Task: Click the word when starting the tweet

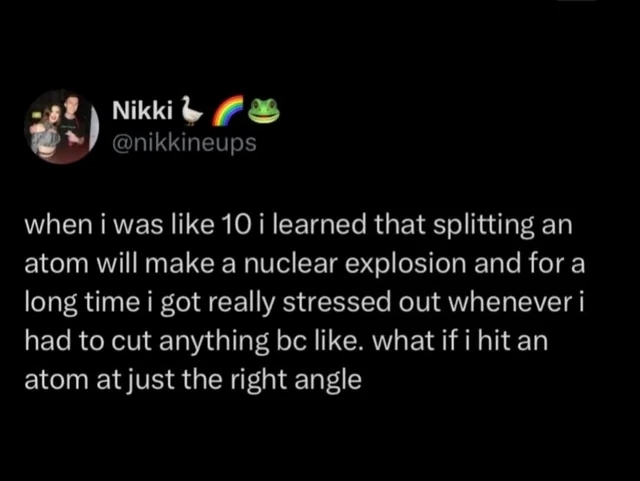Action: [x=58, y=226]
